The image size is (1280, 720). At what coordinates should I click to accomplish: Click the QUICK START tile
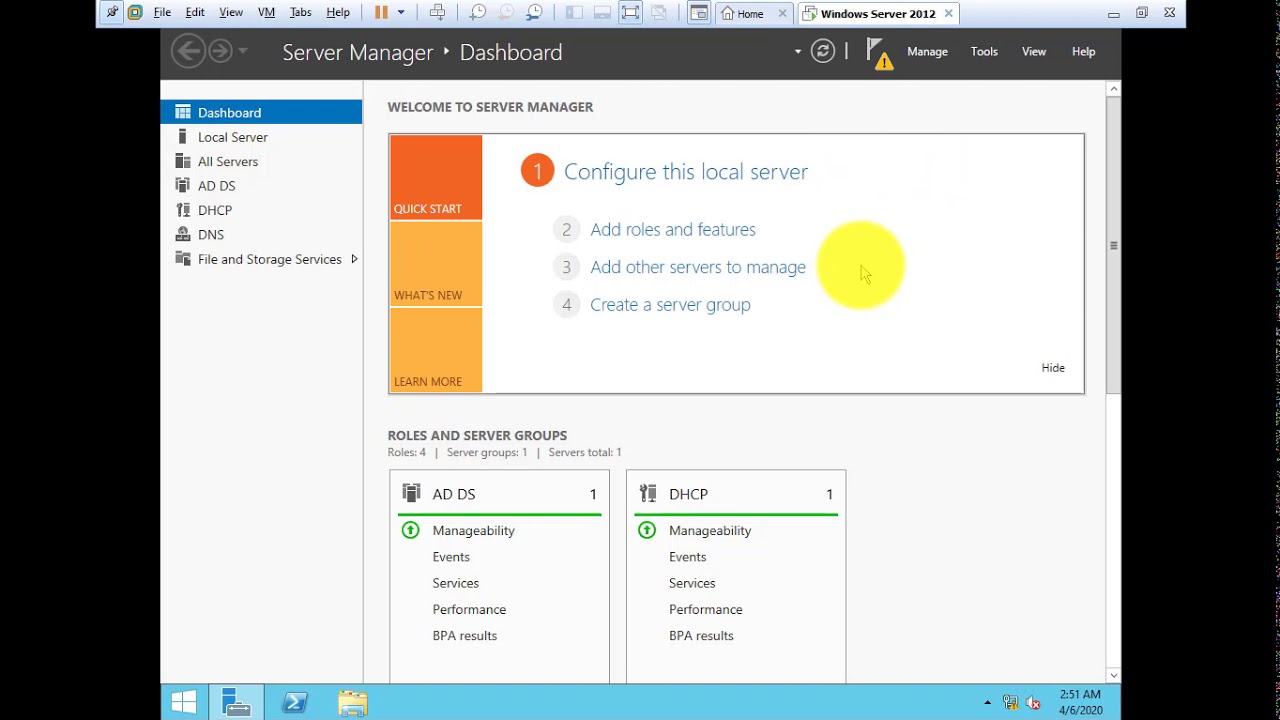coord(436,177)
